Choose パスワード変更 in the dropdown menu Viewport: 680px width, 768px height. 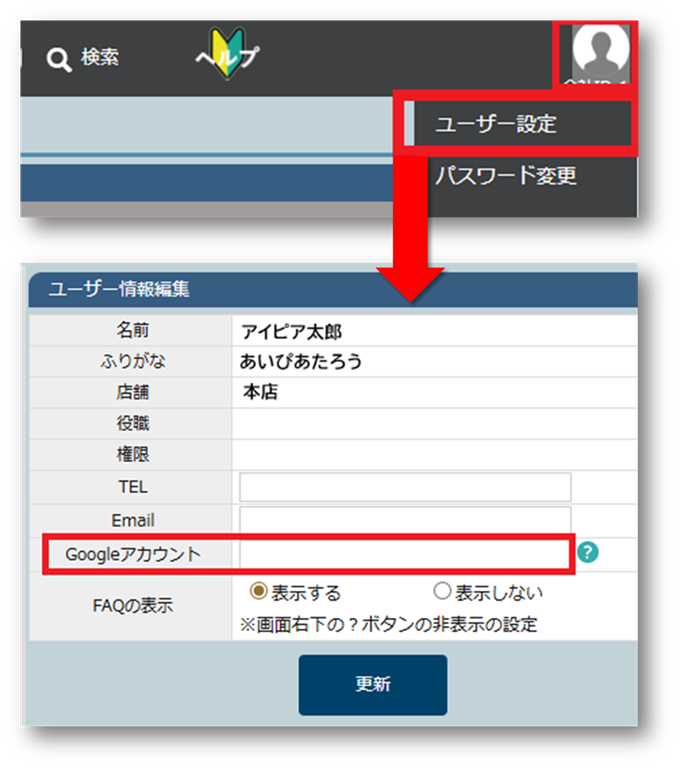pos(506,177)
